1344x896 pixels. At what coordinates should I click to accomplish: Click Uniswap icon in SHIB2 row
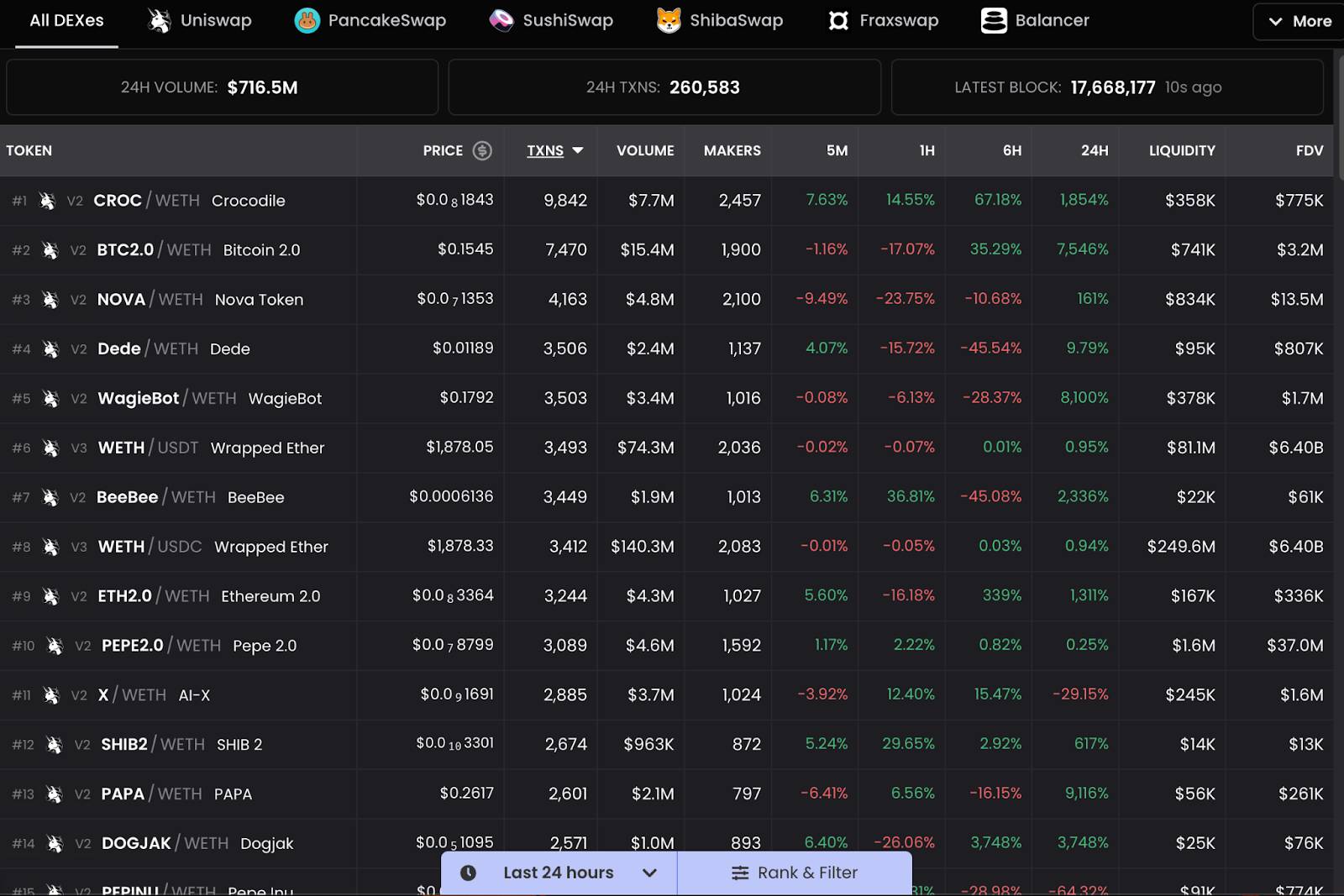point(55,746)
